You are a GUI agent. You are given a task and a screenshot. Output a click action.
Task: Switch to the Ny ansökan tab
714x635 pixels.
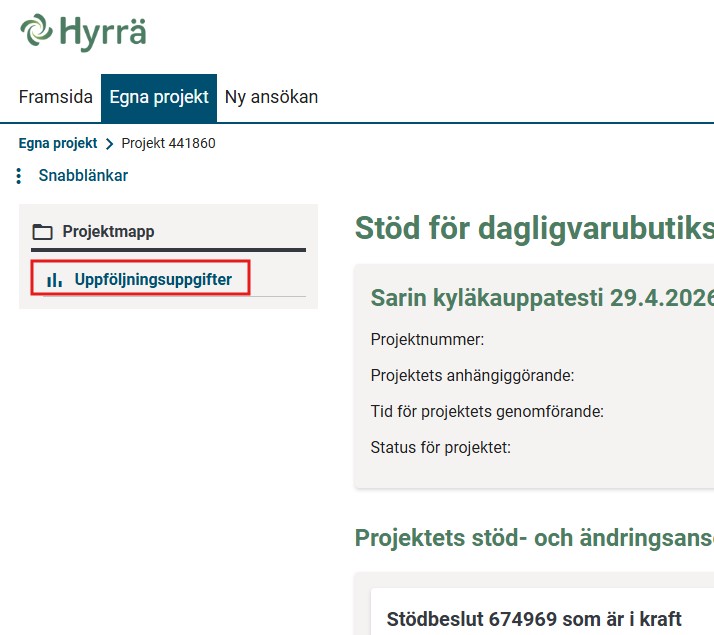(271, 97)
